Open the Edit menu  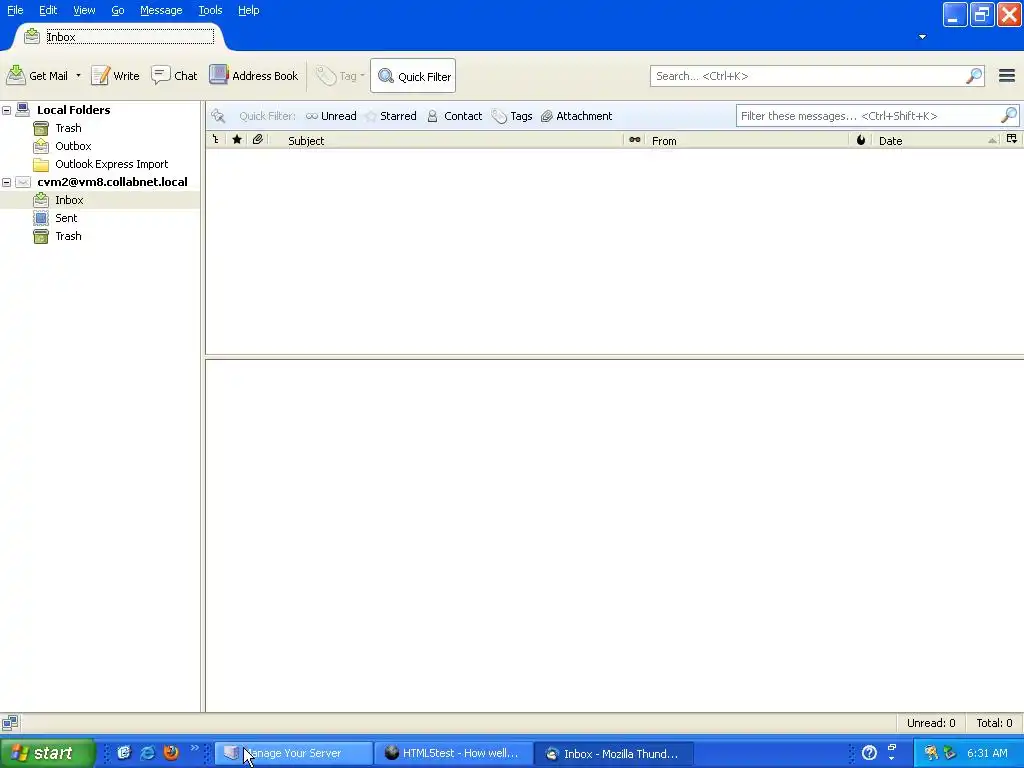(x=48, y=10)
